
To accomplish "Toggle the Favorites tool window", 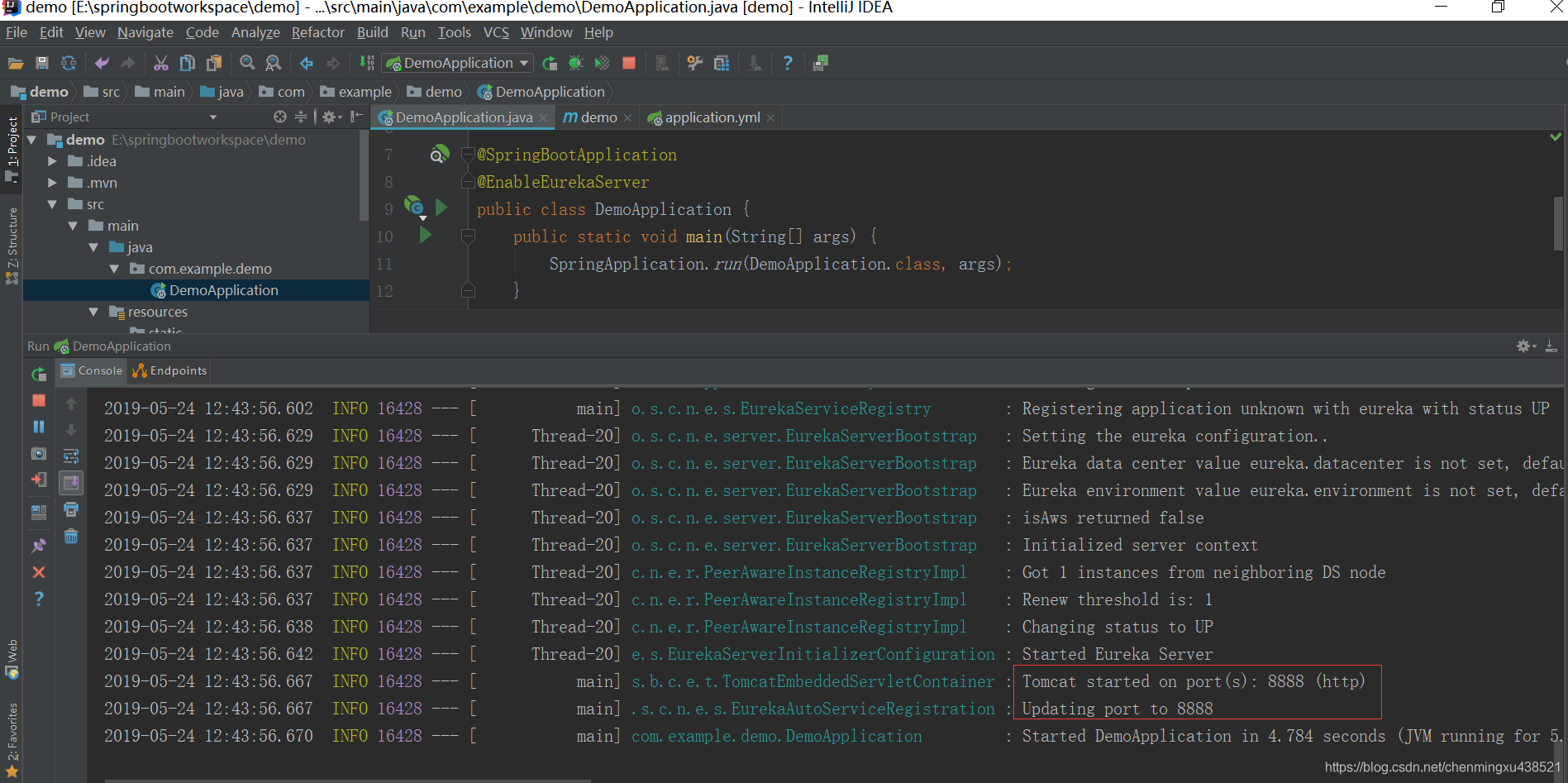I will 12,739.
